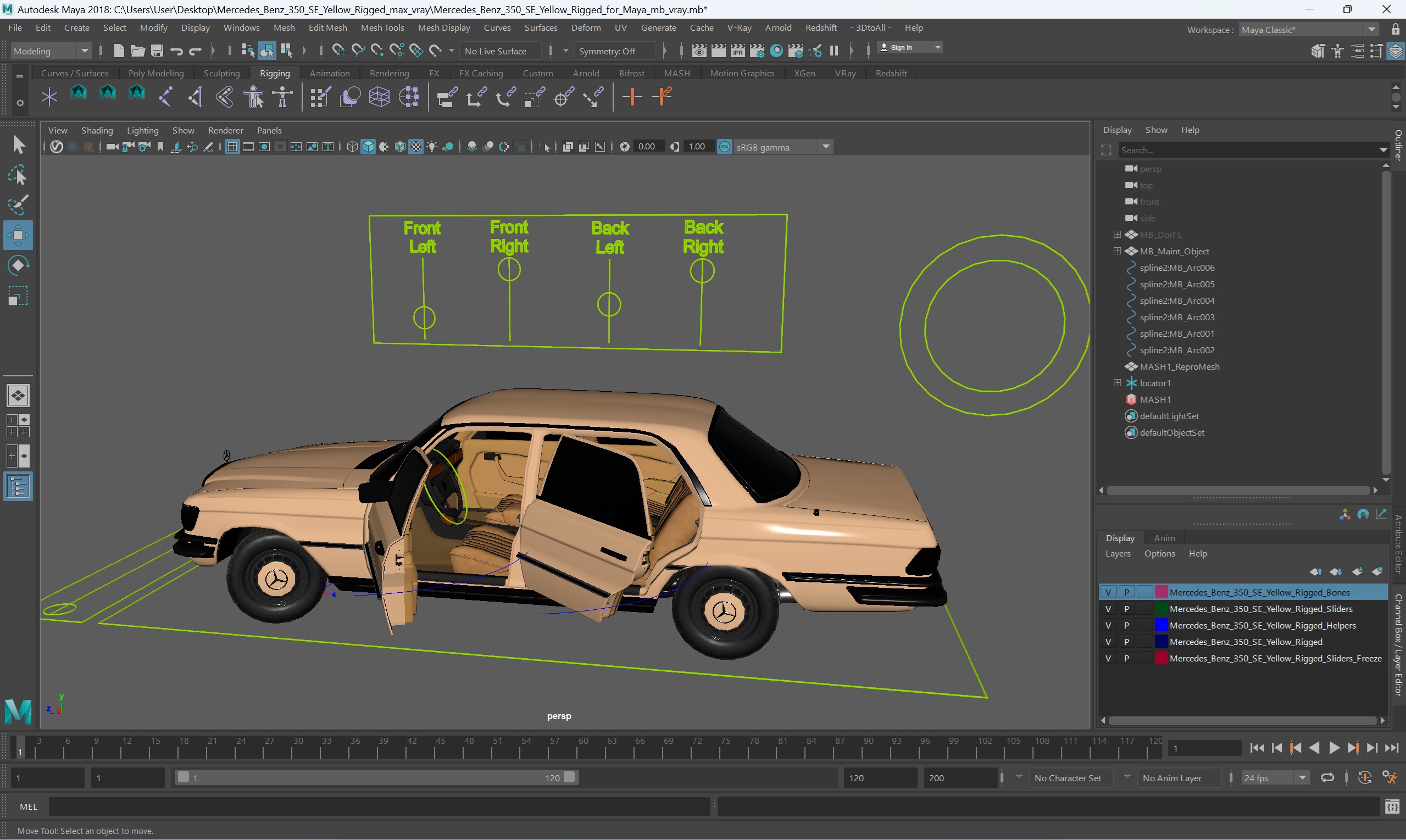Select the Scale tool in toolbox
This screenshot has height=840, width=1406.
click(18, 296)
